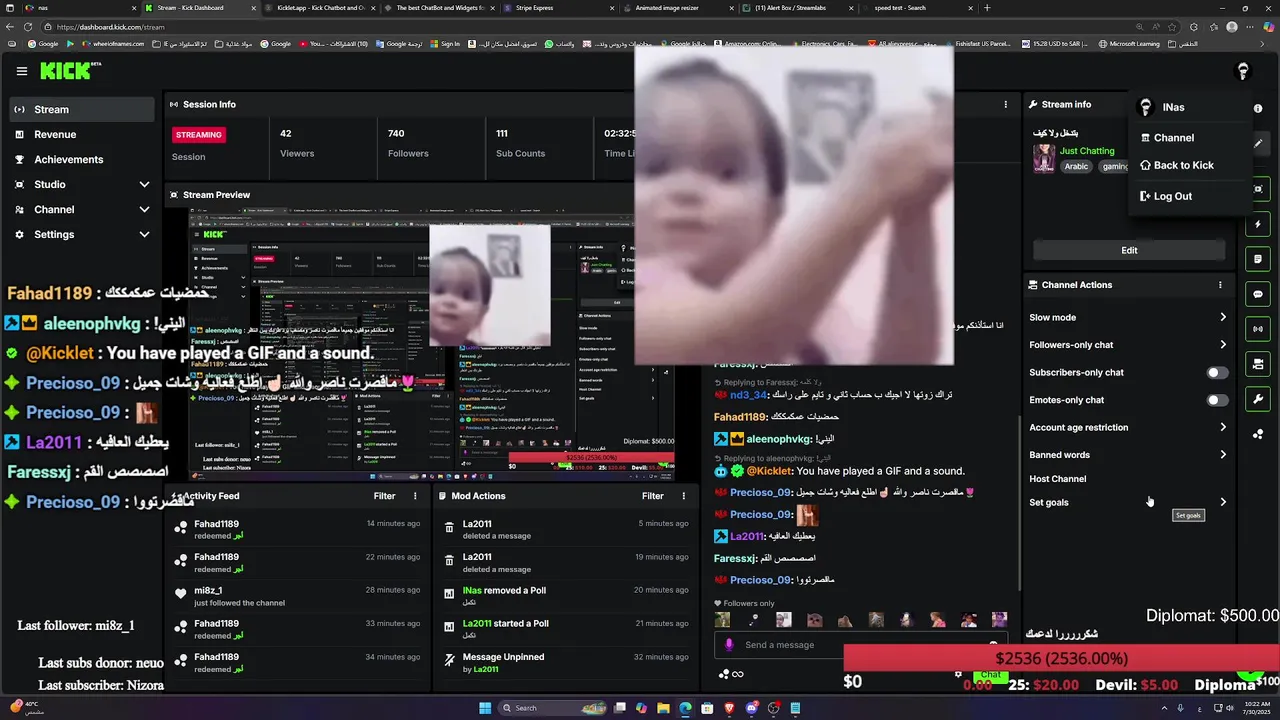Open OBS Studio from the taskbar
Viewport: 1280px width, 720px height.
(773, 708)
